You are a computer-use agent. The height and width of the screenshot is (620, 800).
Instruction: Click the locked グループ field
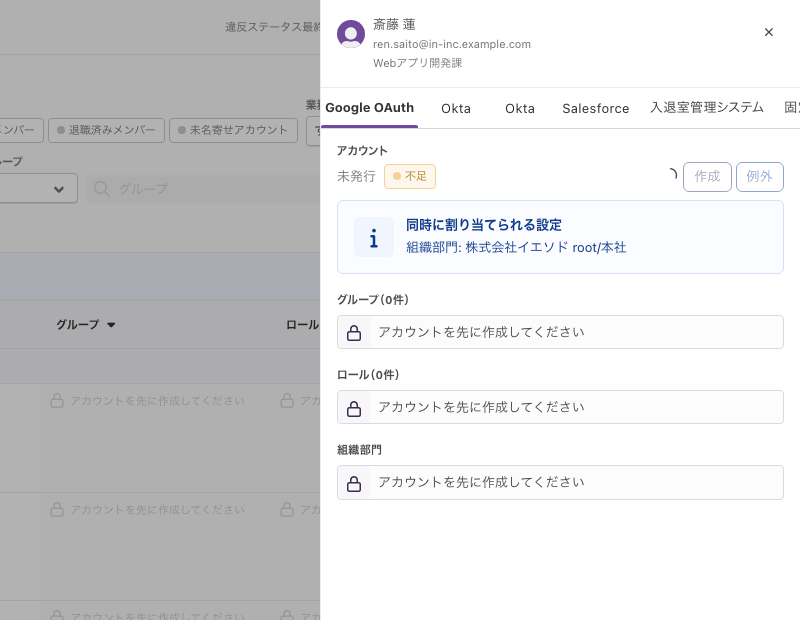(560, 332)
